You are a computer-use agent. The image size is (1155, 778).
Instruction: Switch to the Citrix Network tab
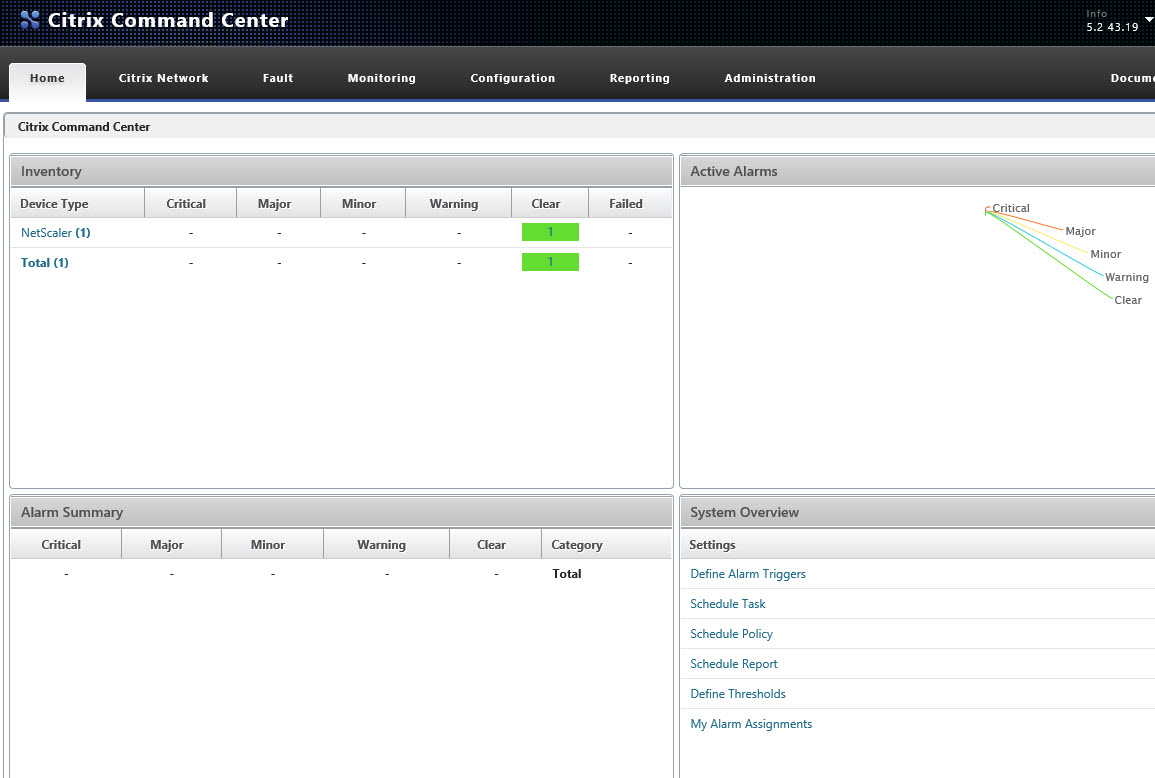coord(163,77)
